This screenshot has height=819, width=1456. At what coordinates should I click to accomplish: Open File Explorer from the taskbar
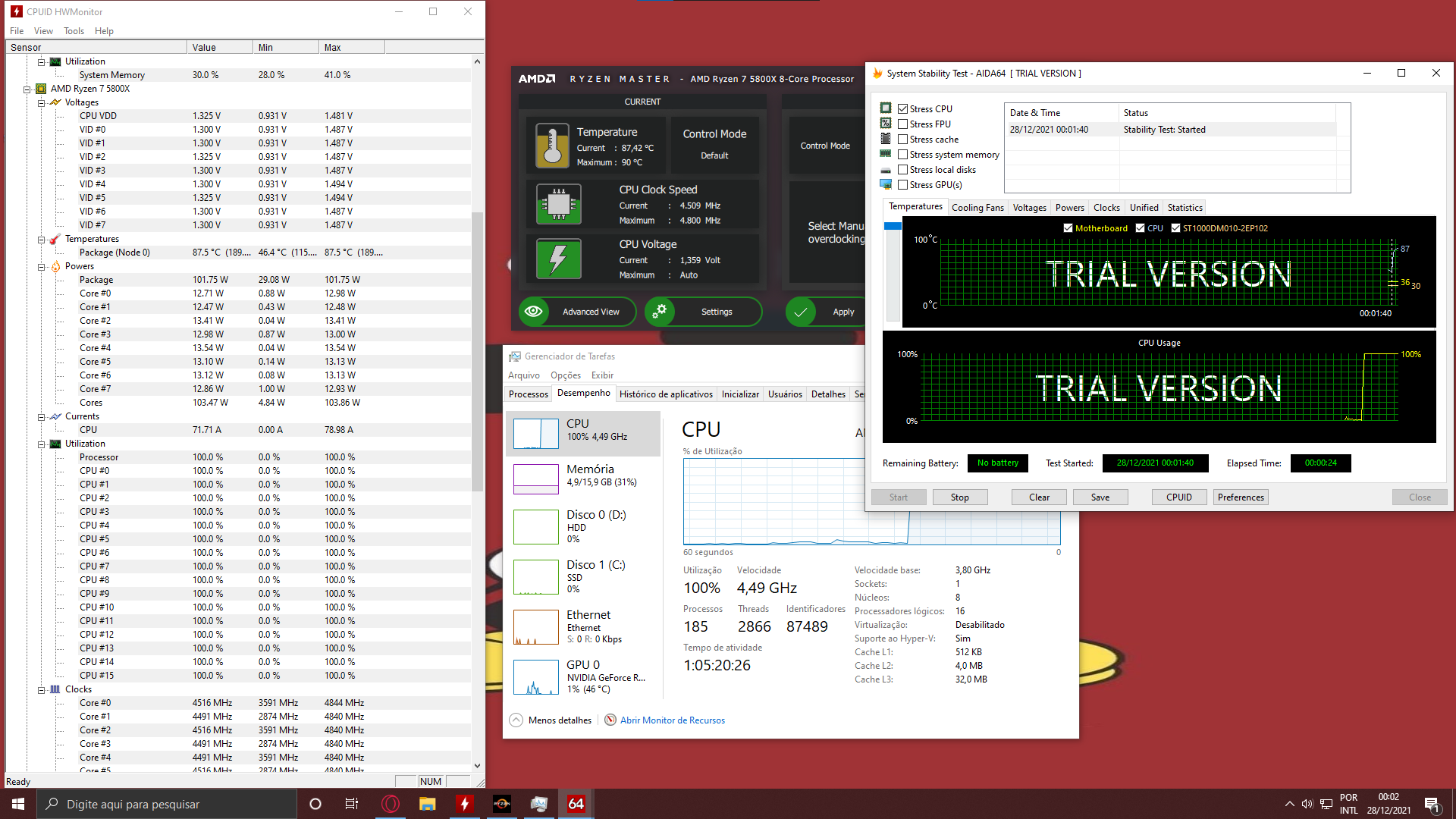click(428, 804)
